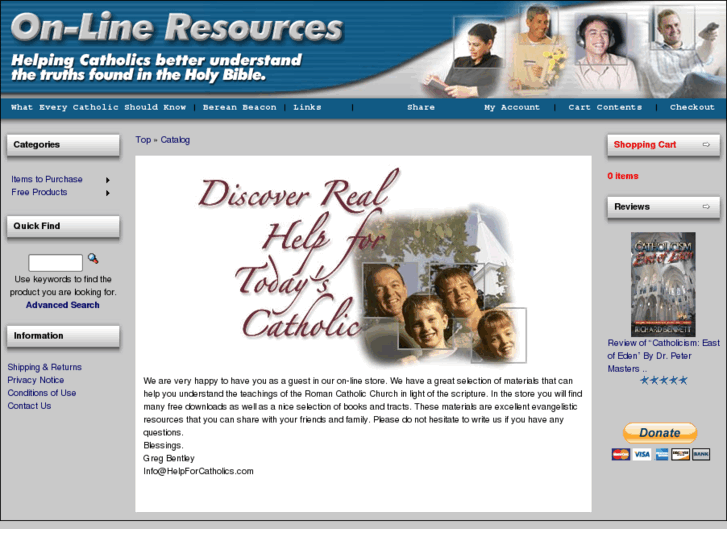
Task: Click the Top breadcrumb link
Action: pos(143,140)
